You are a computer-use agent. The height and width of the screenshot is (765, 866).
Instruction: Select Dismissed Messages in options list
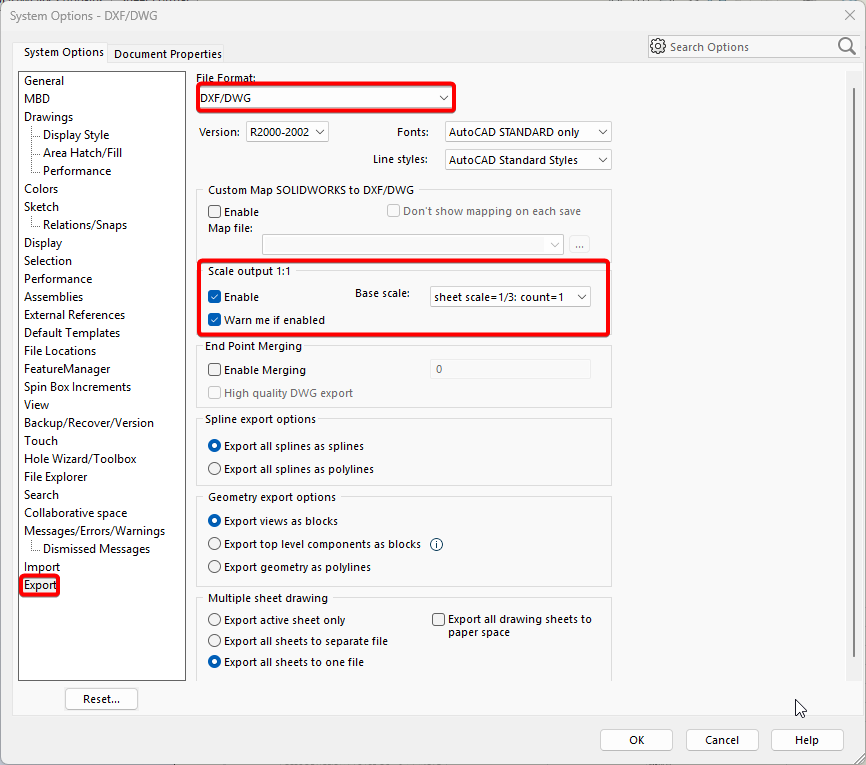tap(97, 549)
